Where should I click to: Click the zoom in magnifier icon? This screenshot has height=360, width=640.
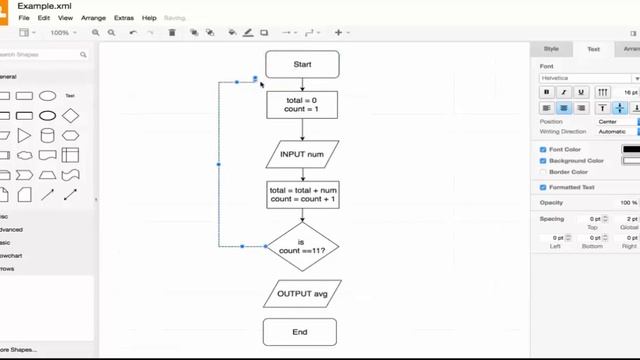(95, 32)
